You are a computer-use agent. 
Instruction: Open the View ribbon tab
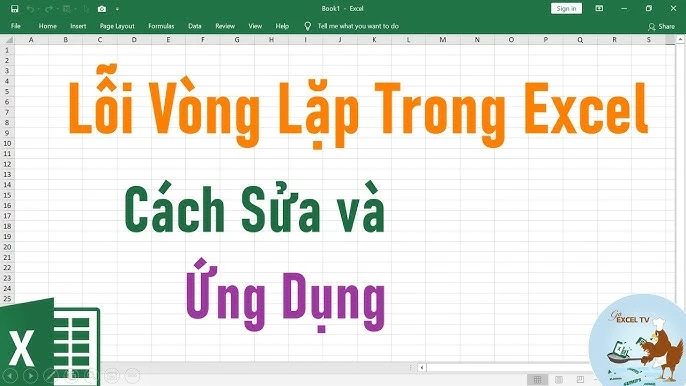pos(255,26)
